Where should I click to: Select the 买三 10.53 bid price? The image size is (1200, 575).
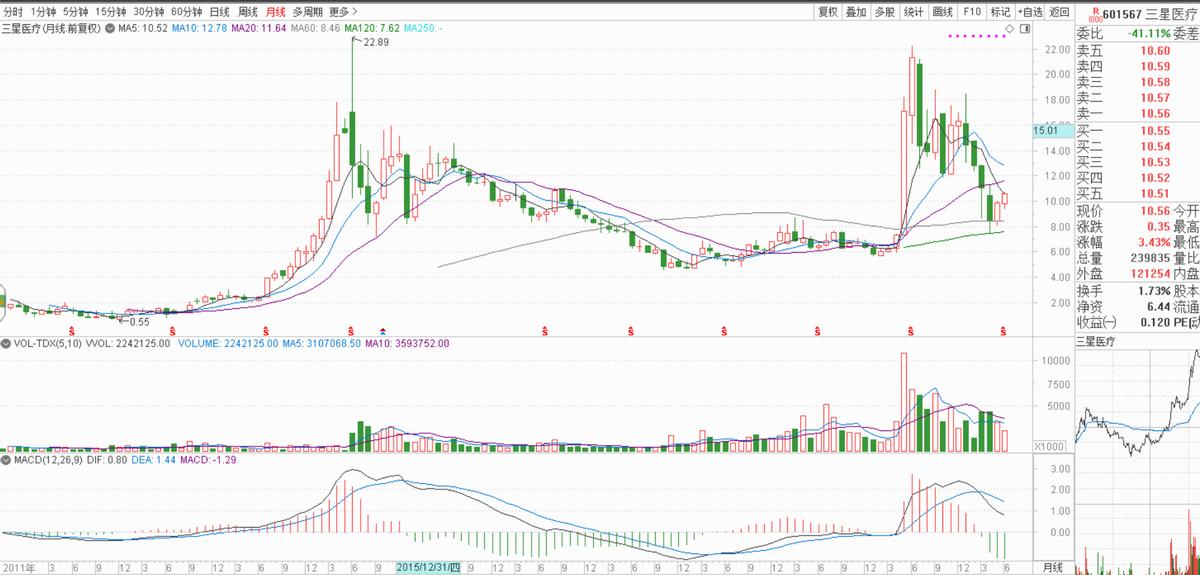(1137, 163)
